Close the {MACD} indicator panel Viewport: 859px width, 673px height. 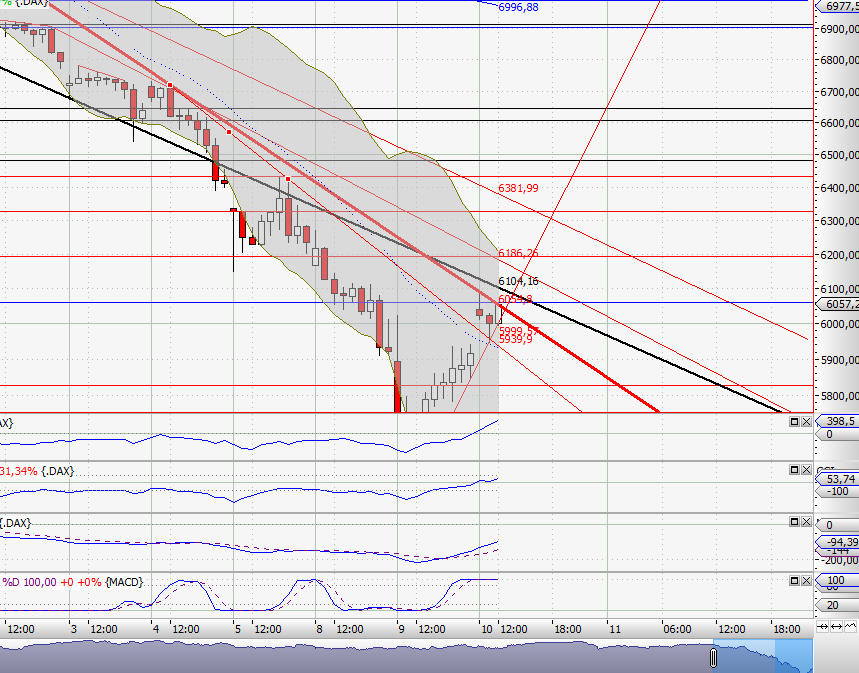(806, 580)
